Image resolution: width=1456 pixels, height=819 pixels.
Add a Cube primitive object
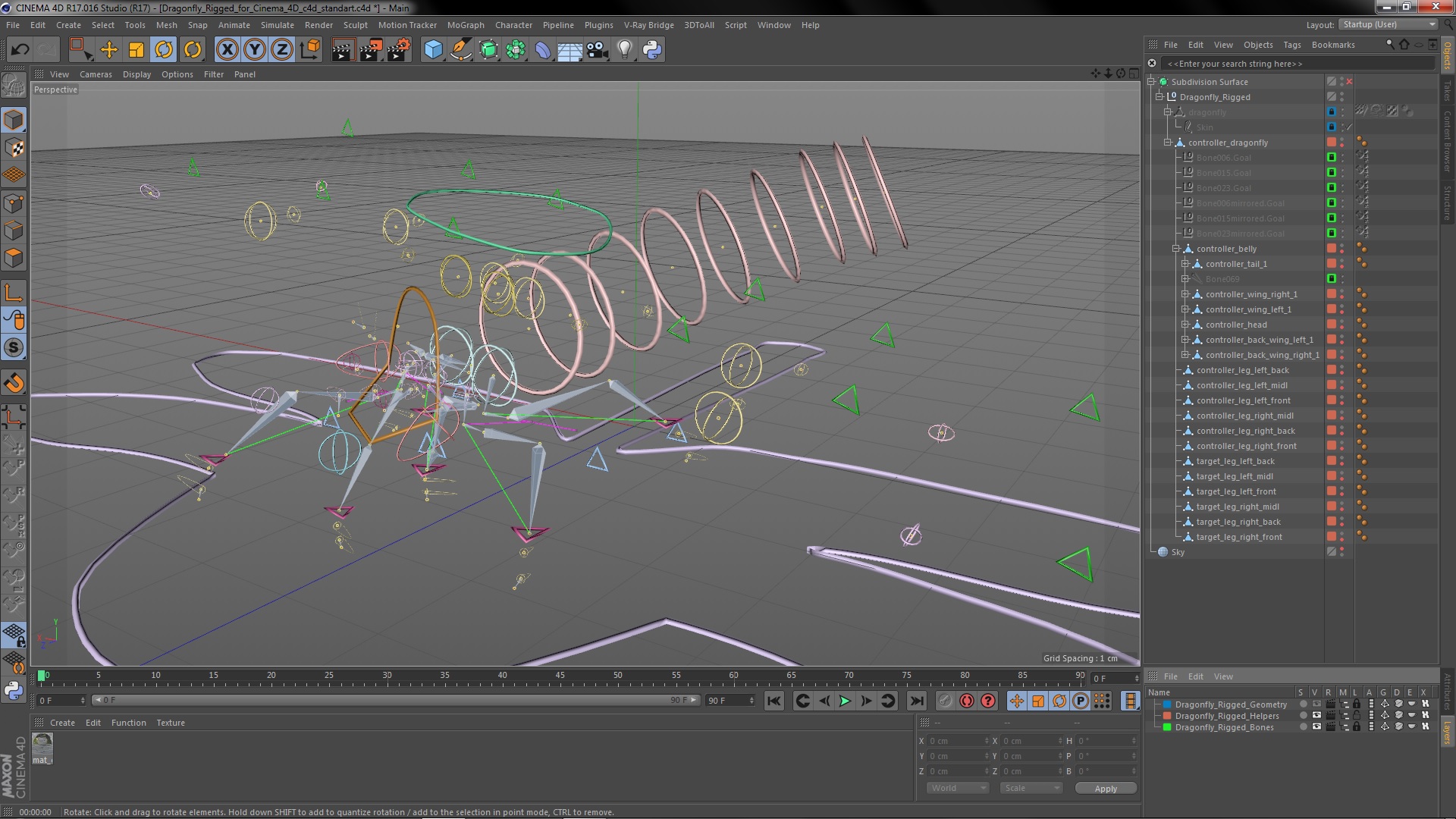tap(433, 50)
